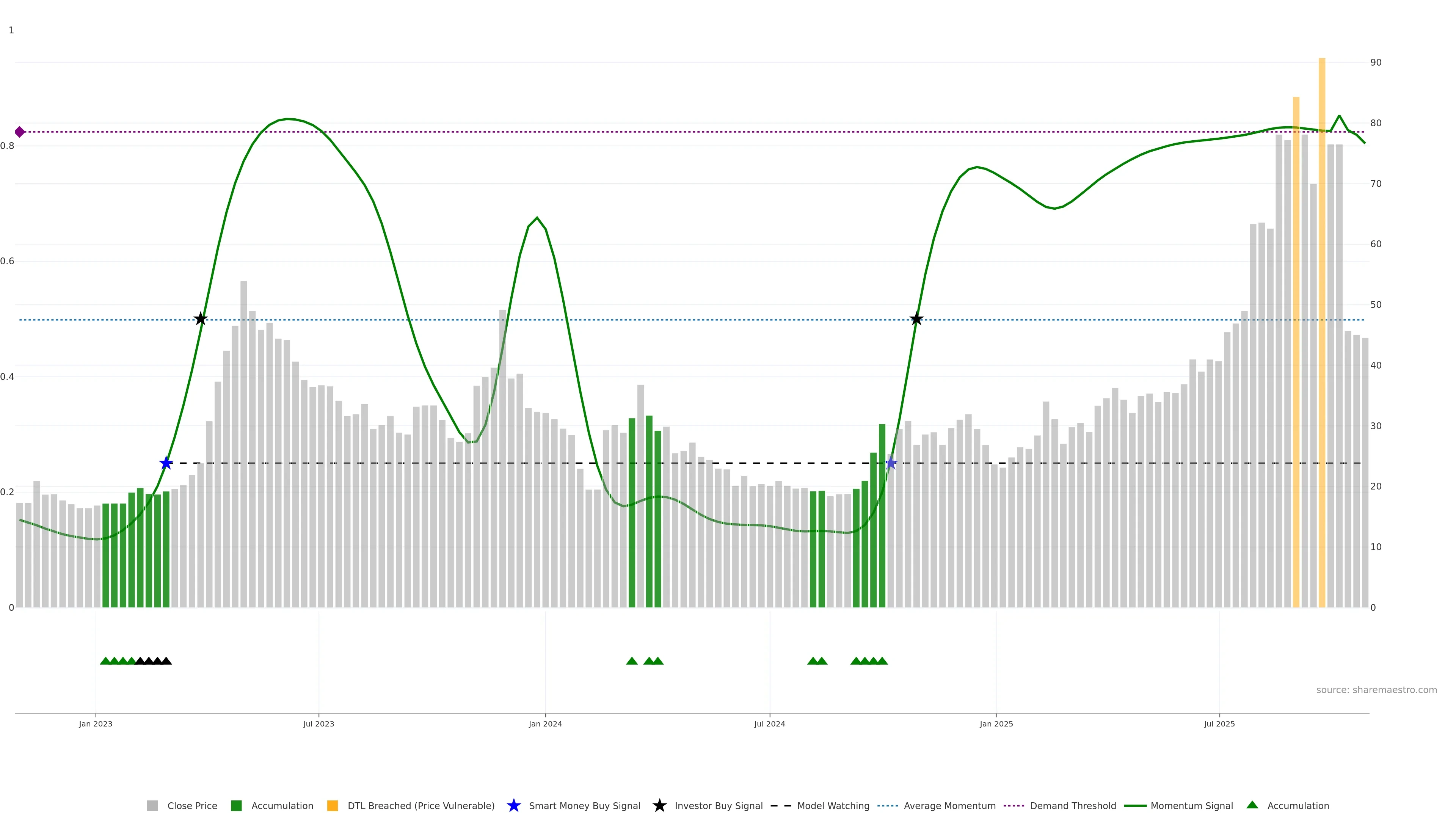This screenshot has width=1456, height=819.
Task: Click the purple diamond Demand Threshold marker
Action: point(20,132)
